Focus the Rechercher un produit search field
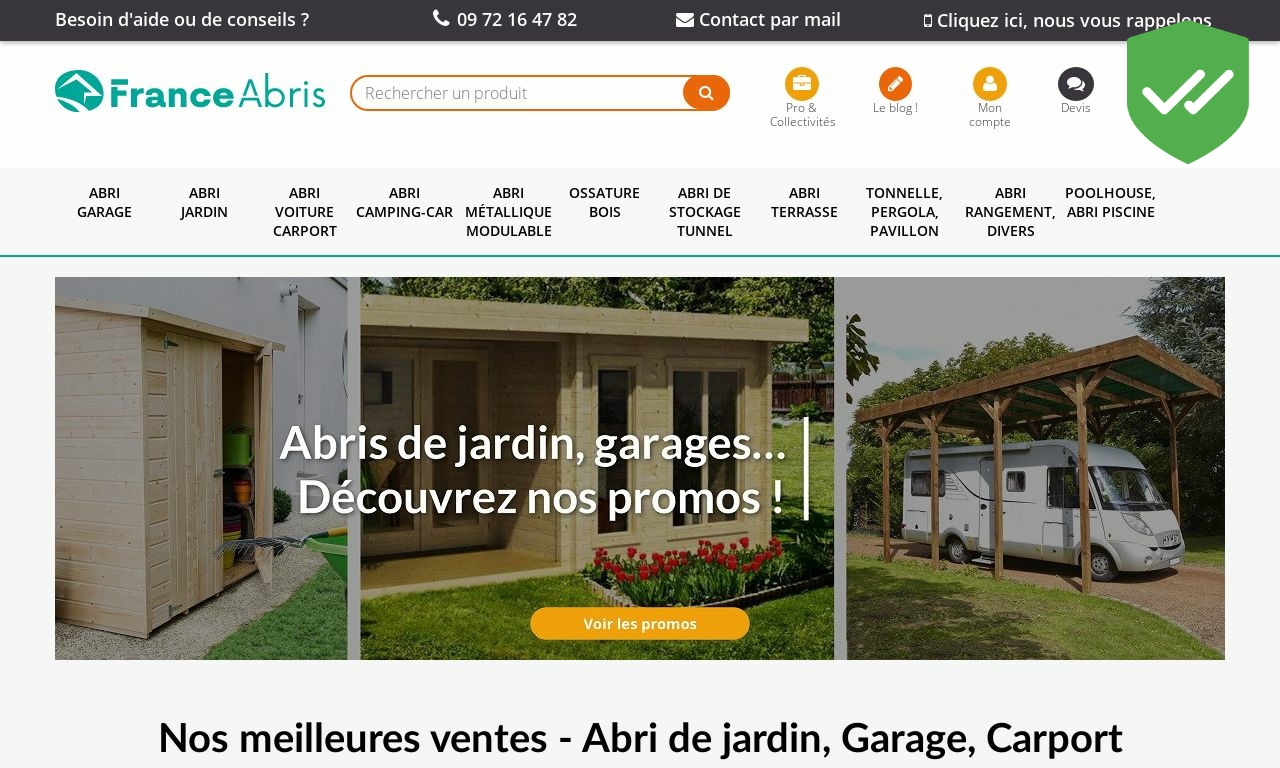Screen dimensions: 1280x768 coord(518,93)
